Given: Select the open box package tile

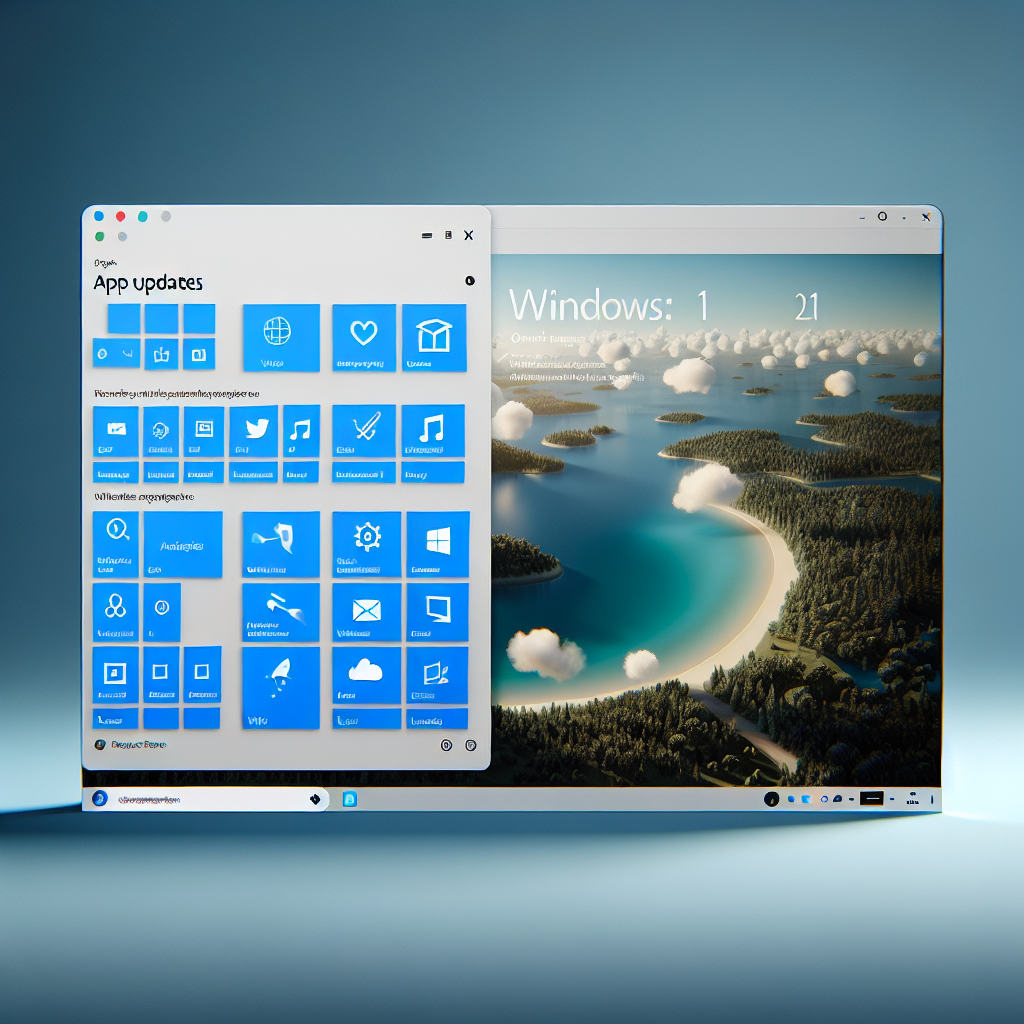Looking at the screenshot, I should click(434, 338).
